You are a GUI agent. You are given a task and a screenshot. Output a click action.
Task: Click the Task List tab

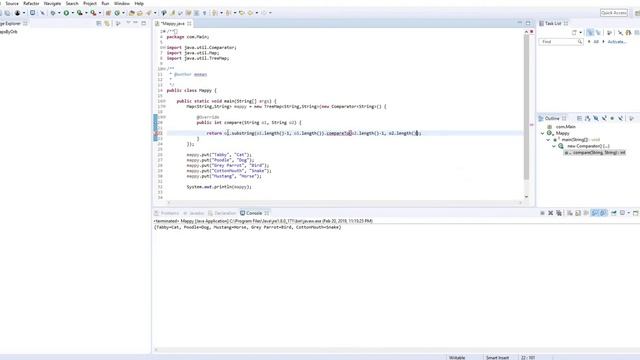(553, 24)
